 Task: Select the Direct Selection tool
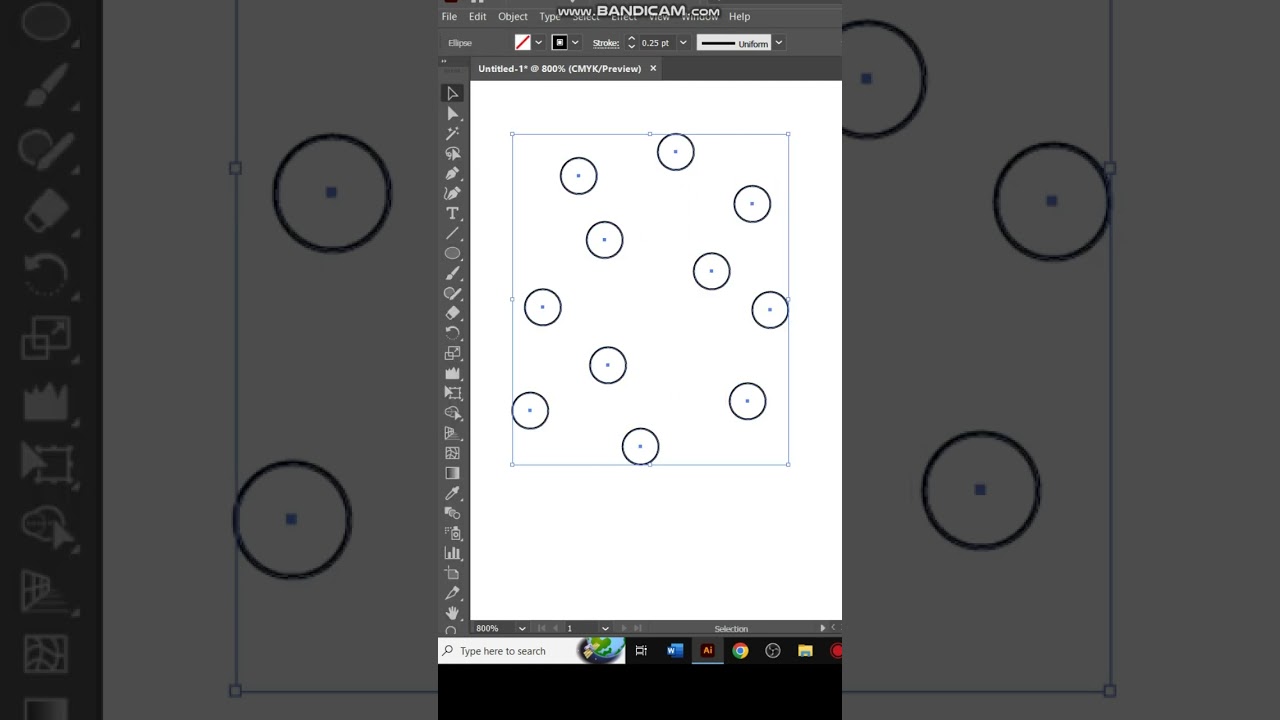tap(452, 113)
